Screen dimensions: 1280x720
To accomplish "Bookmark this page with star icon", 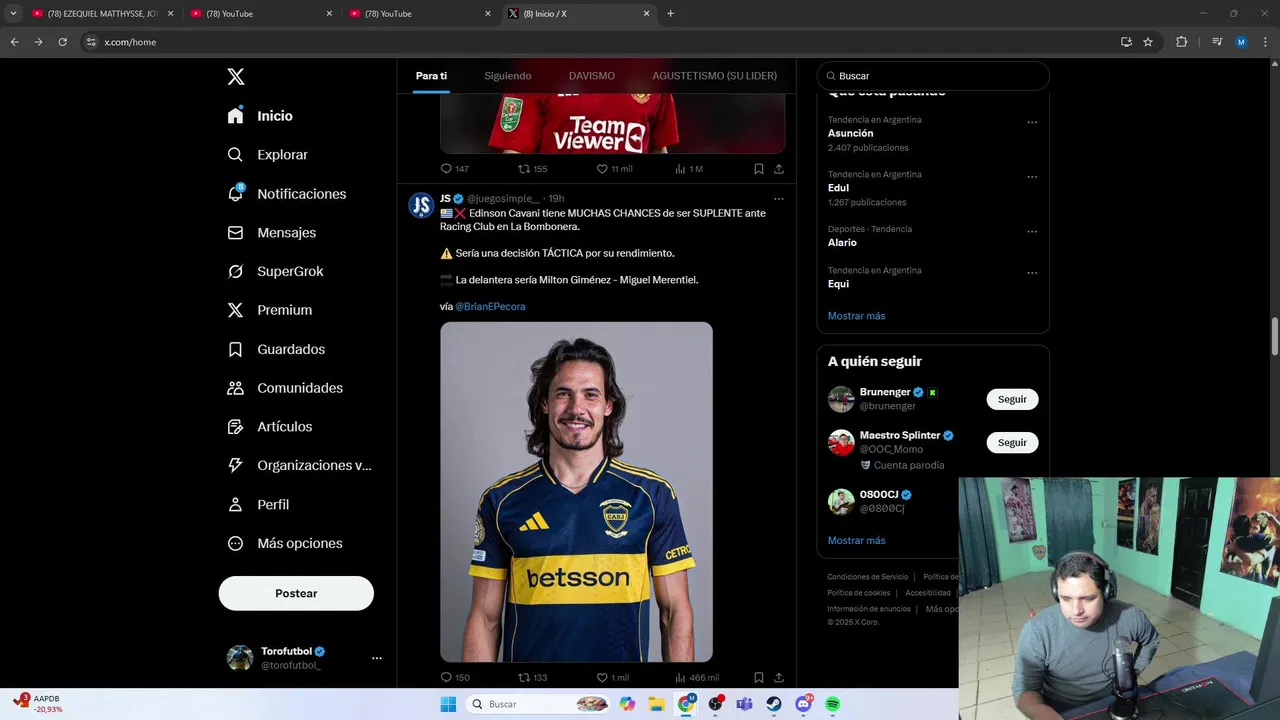I will (1148, 42).
